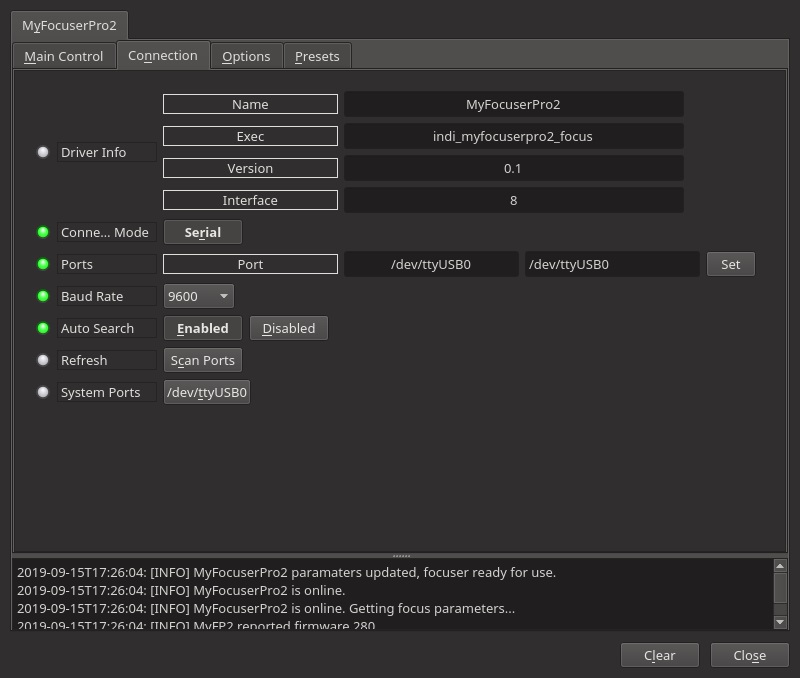
Task: Click the log panel splitter handle
Action: [401, 556]
